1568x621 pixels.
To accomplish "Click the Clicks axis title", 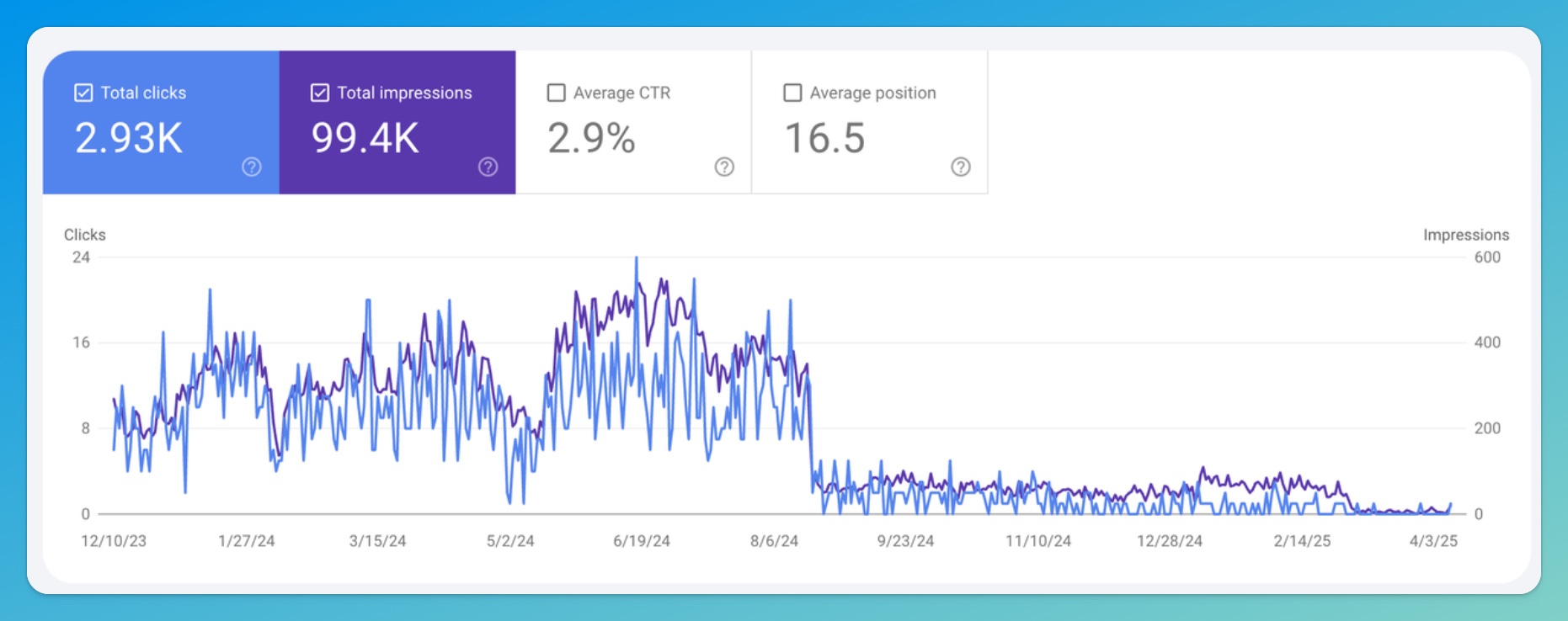I will click(85, 235).
